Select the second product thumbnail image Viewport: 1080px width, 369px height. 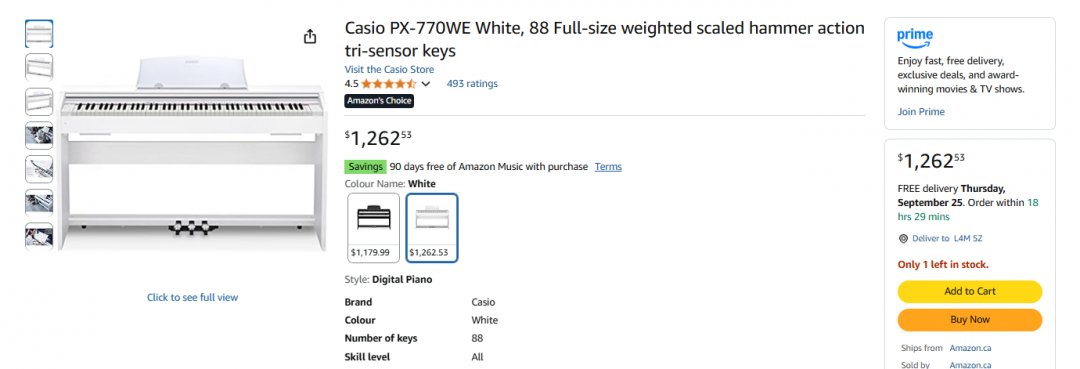tap(39, 67)
